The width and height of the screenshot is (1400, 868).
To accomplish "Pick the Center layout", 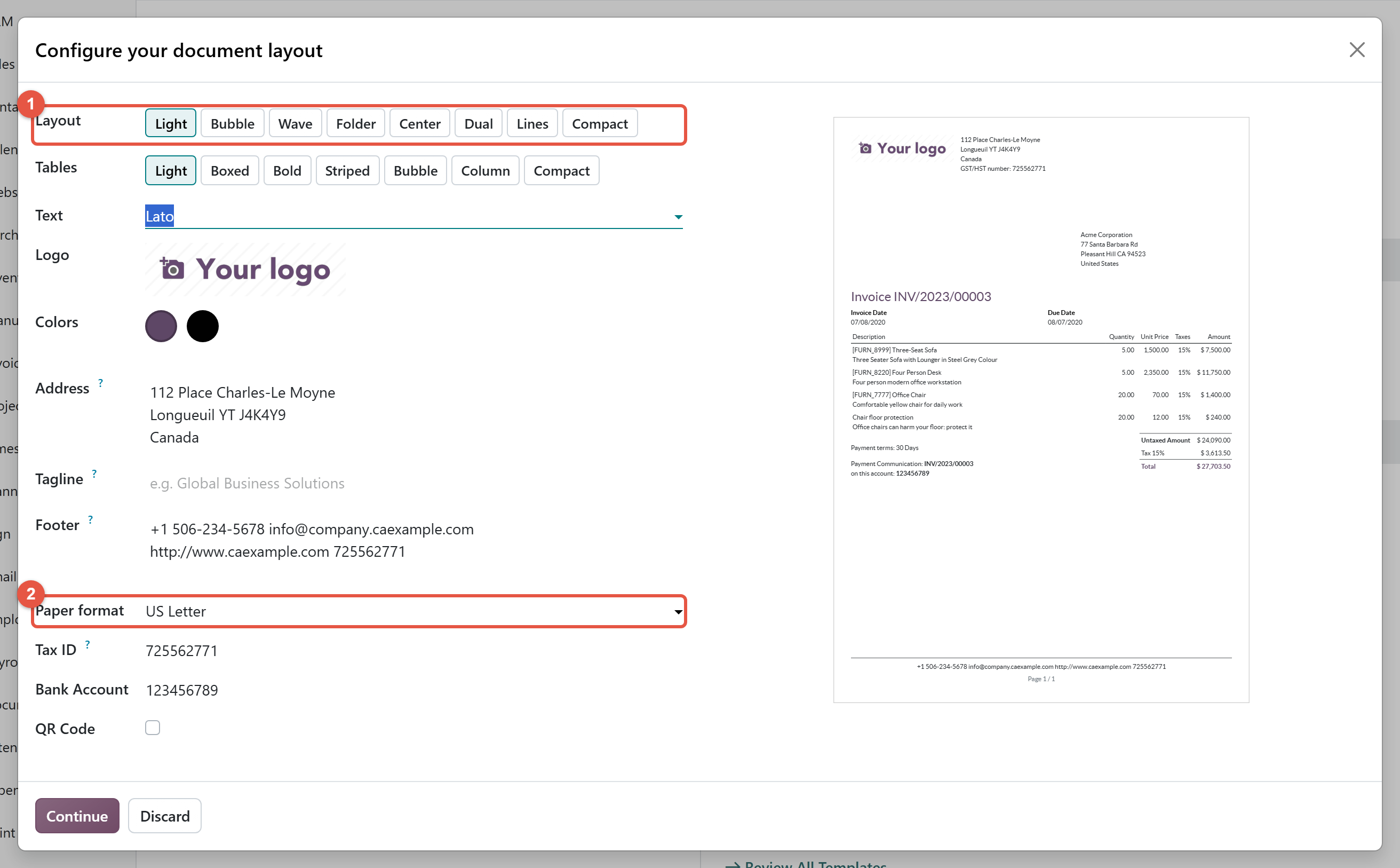I will point(419,123).
